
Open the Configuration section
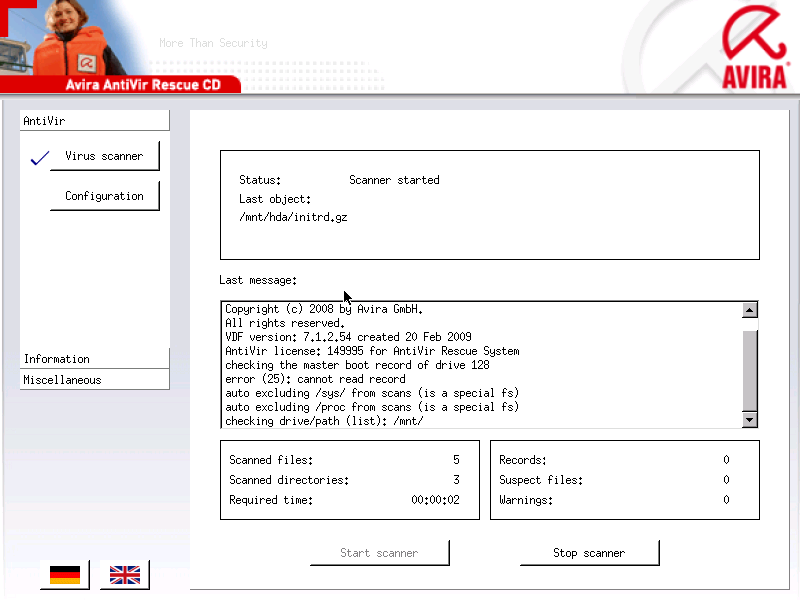[x=105, y=196]
